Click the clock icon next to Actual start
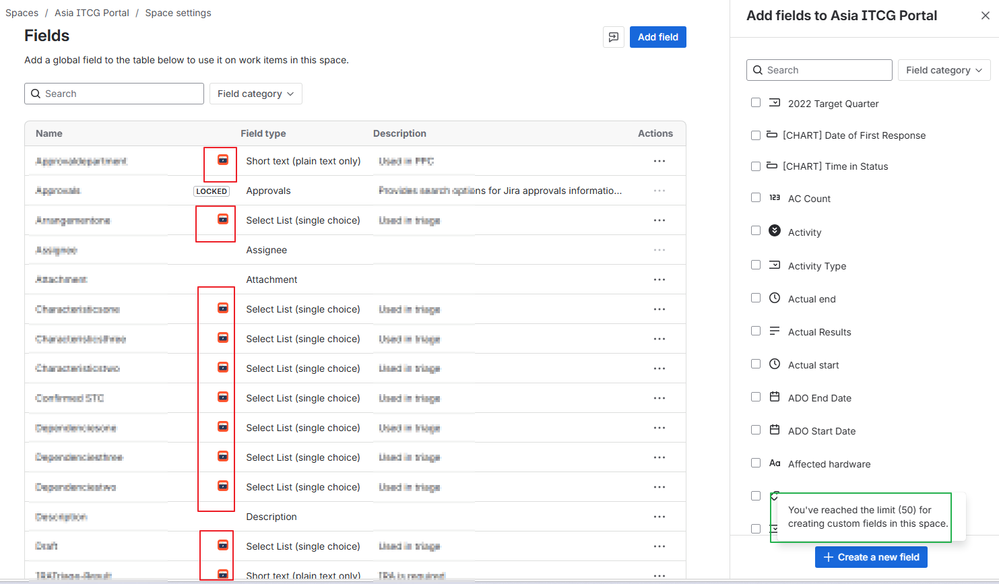This screenshot has height=584, width=999. point(775,364)
